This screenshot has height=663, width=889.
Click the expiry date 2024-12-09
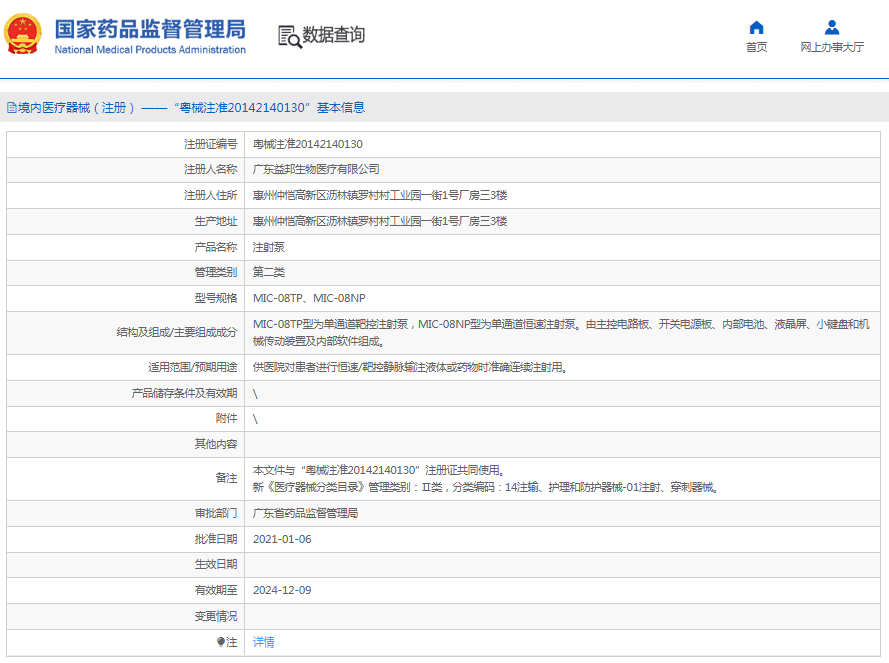click(x=282, y=590)
